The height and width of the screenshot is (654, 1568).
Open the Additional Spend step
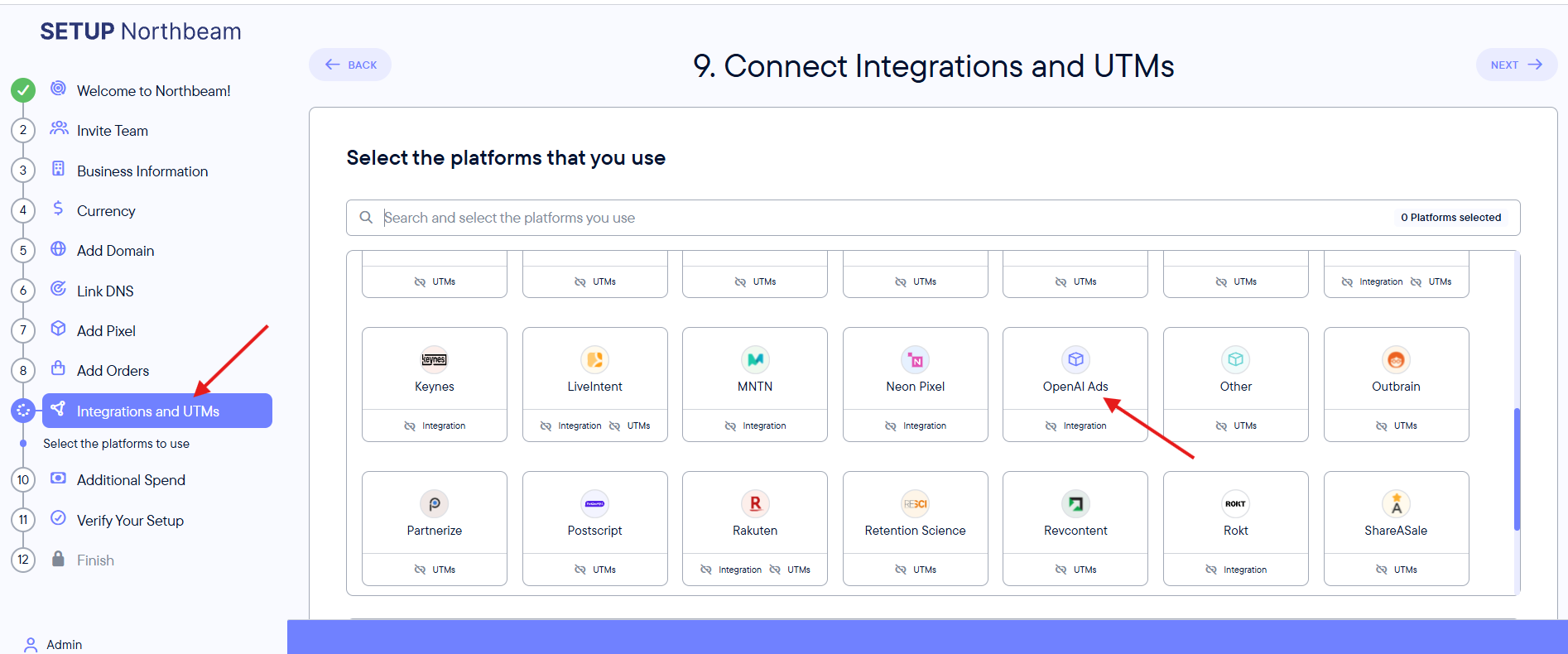point(131,480)
